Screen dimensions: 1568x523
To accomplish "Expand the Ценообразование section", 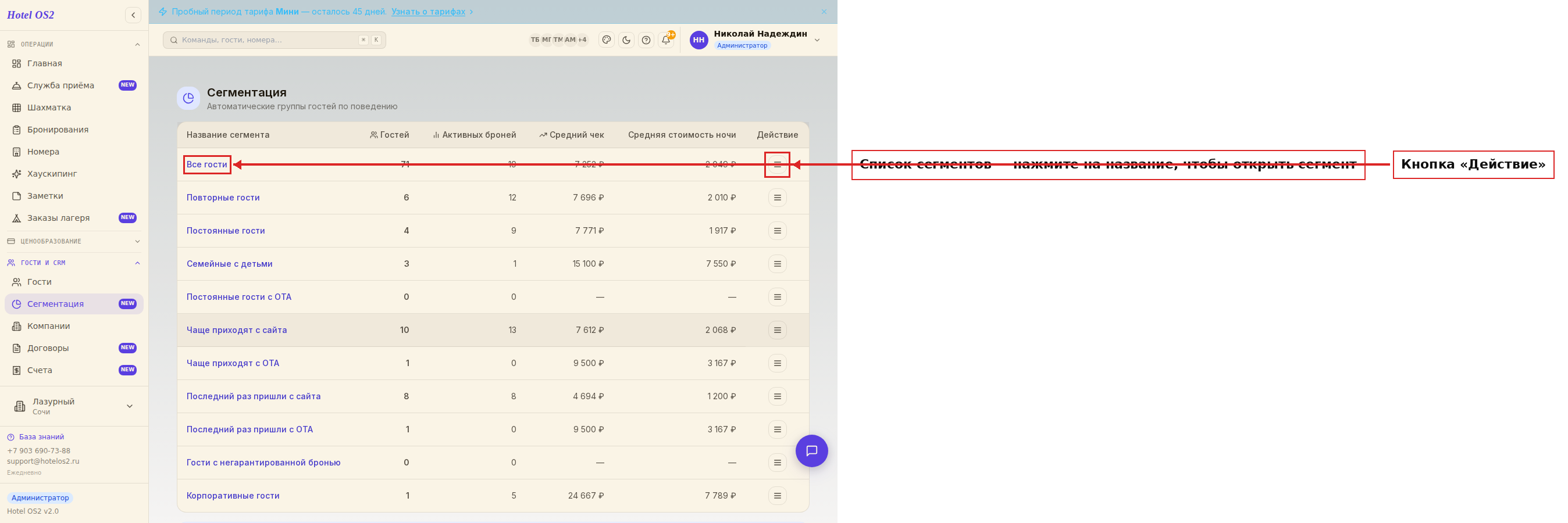I will pyautogui.click(x=138, y=241).
